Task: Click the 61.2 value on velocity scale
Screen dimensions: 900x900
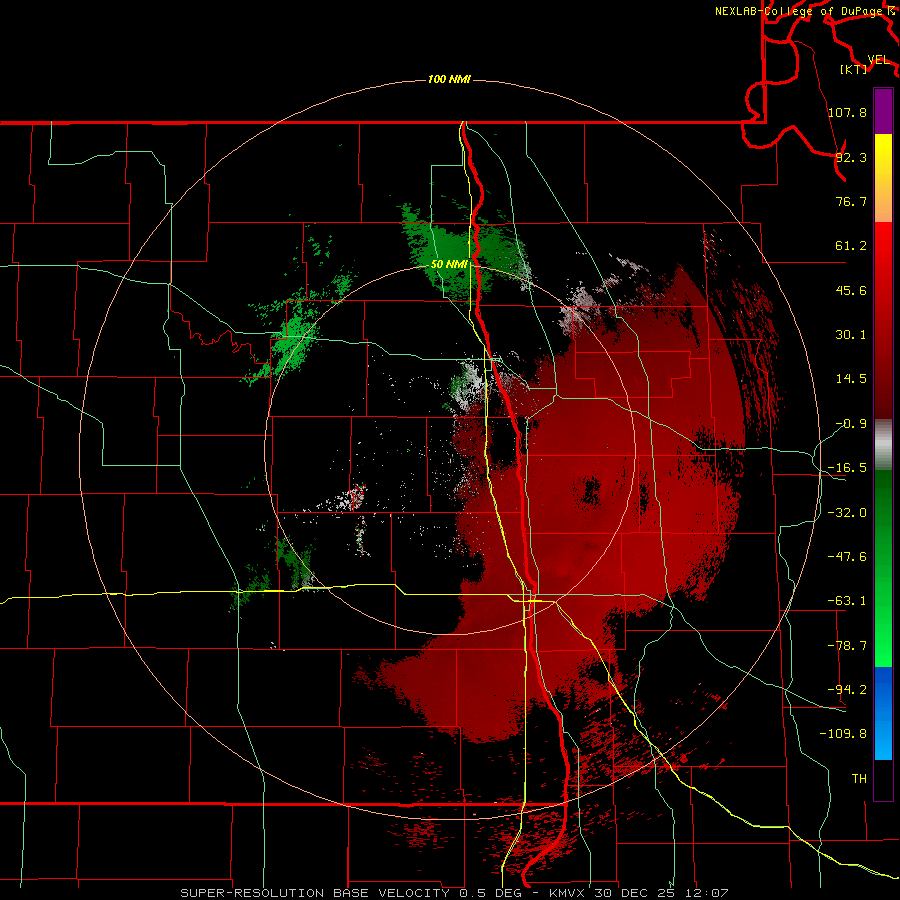Action: click(x=851, y=246)
